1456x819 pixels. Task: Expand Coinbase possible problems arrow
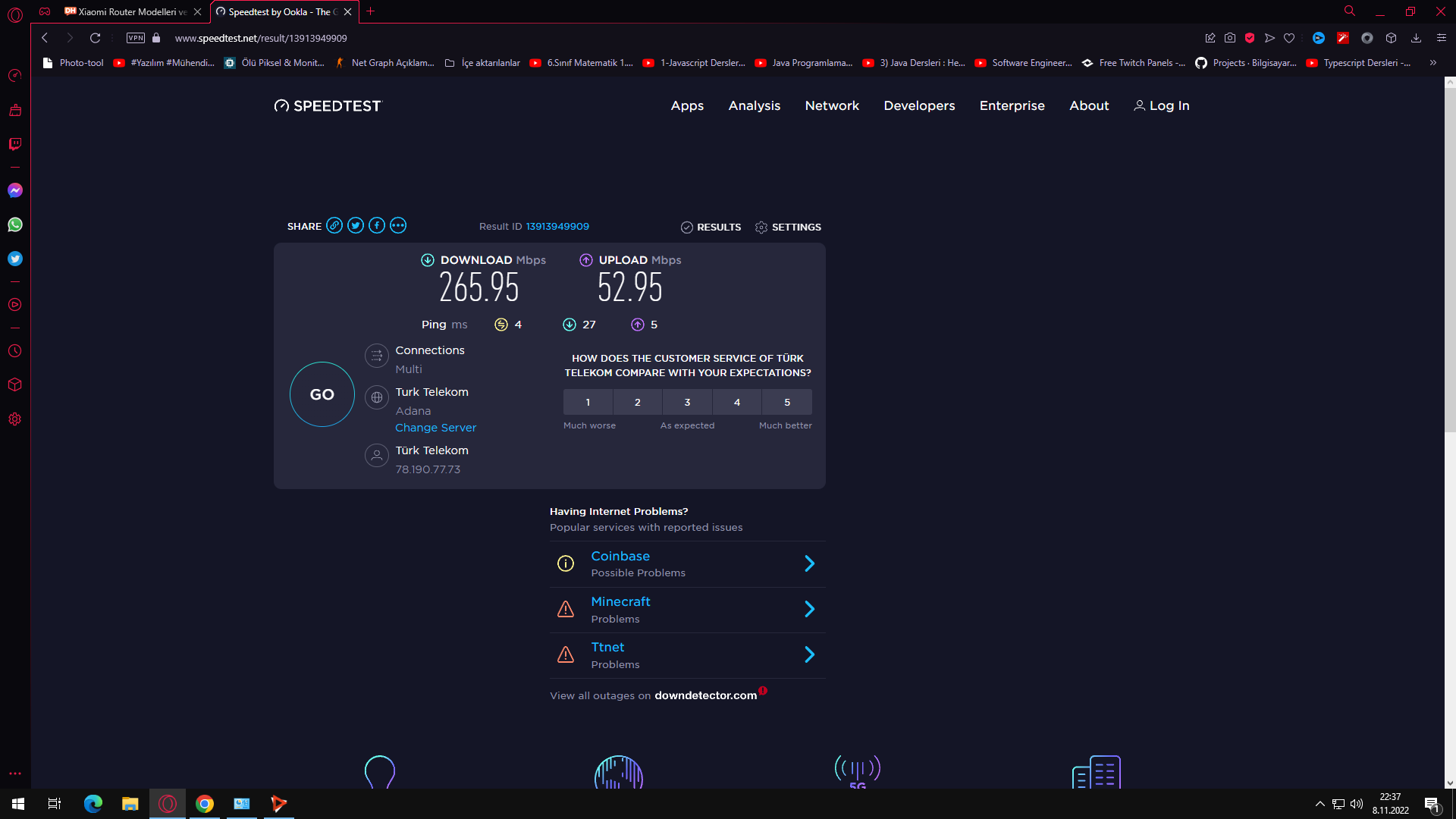click(x=809, y=563)
